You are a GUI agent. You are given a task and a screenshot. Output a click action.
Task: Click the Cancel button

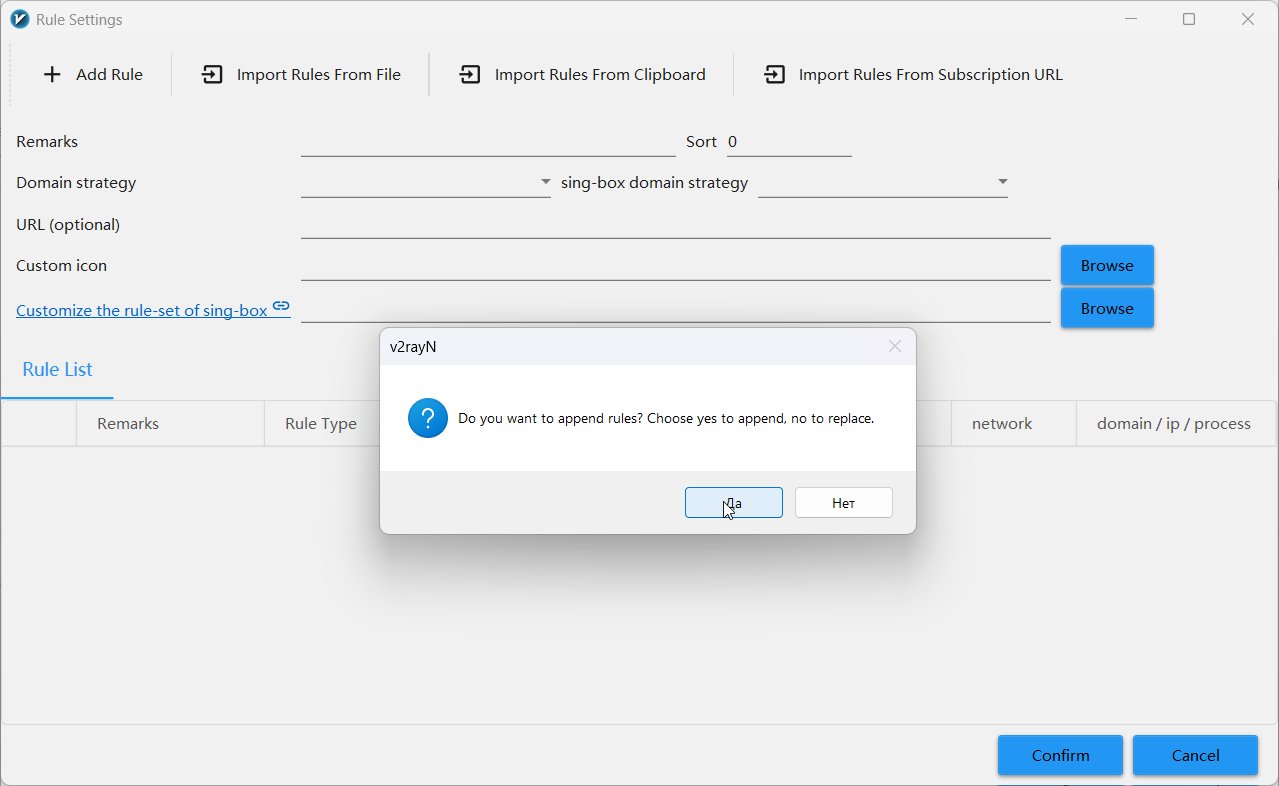1195,755
